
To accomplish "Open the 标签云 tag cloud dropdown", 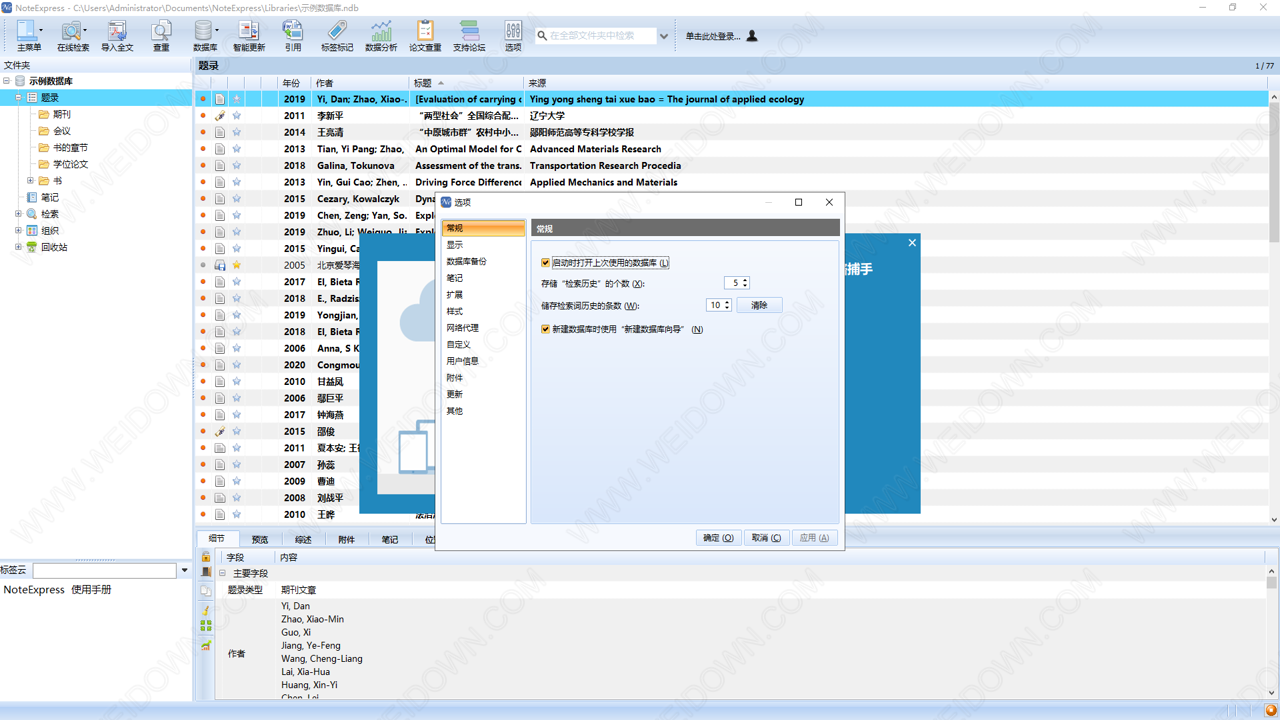I will pyautogui.click(x=184, y=570).
